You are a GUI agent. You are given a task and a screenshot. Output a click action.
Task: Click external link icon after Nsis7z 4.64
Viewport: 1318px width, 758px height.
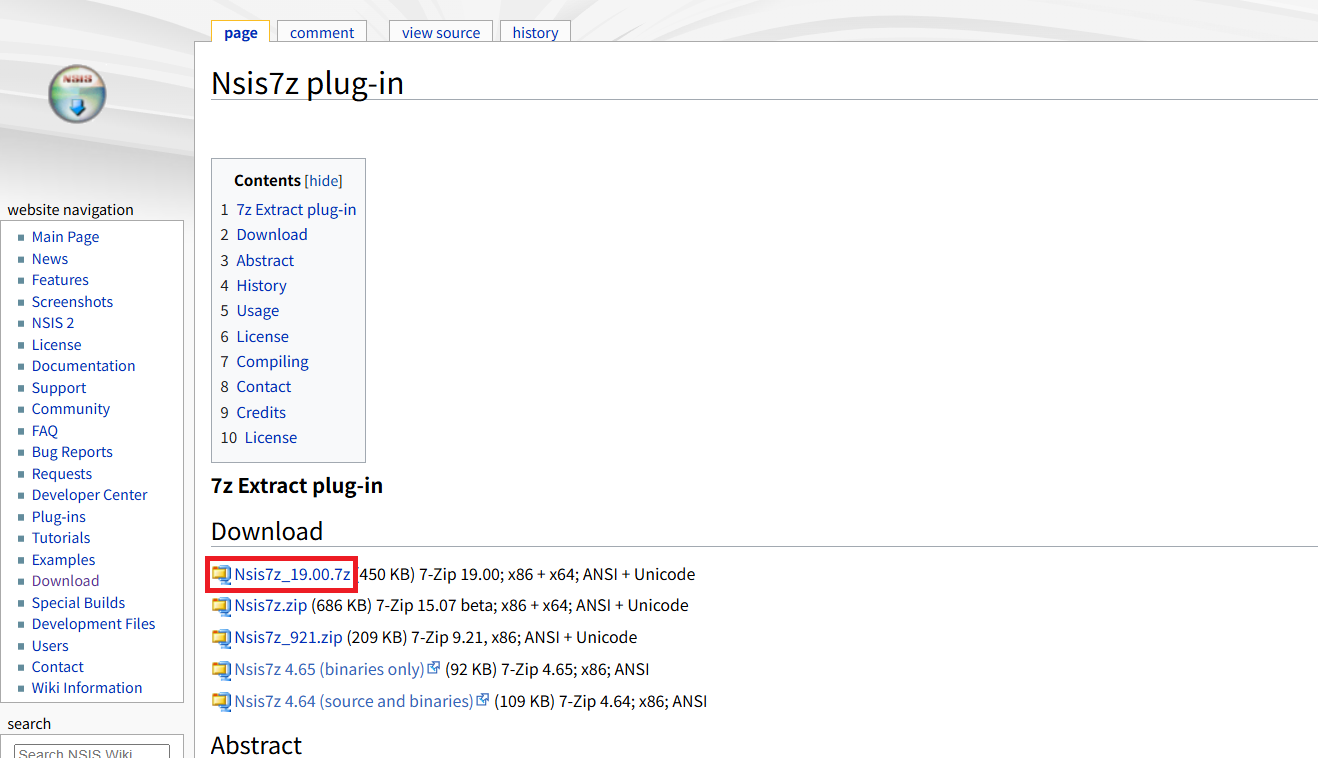pos(483,701)
